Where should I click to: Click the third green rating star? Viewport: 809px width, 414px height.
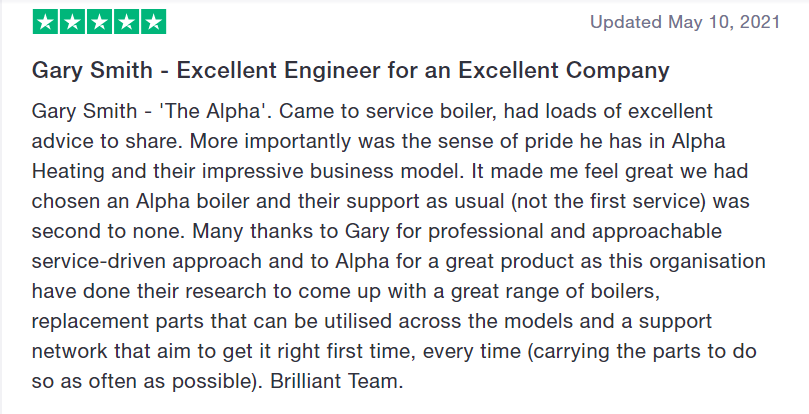(x=100, y=22)
